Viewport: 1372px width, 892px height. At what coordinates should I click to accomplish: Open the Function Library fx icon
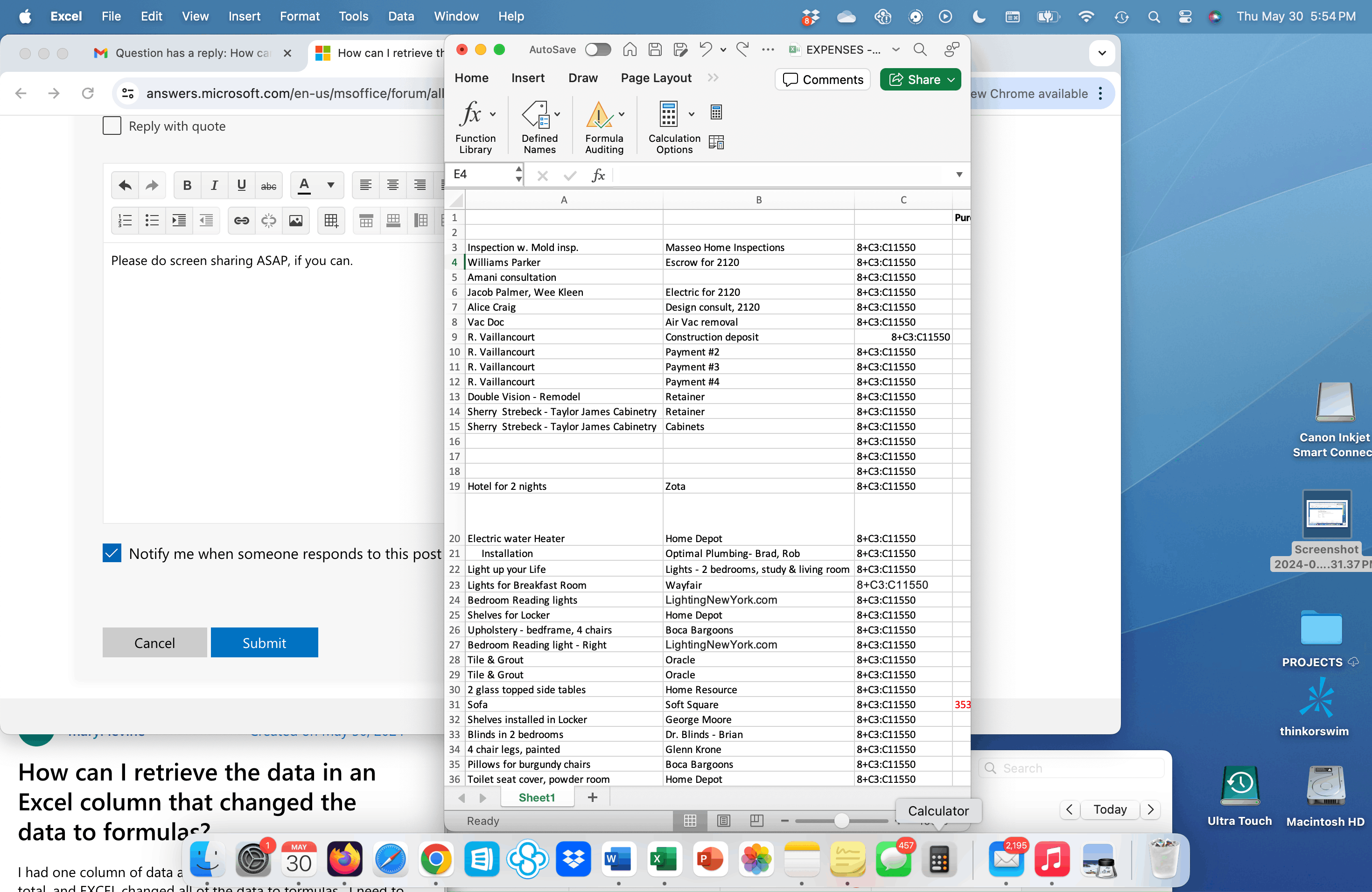click(471, 113)
